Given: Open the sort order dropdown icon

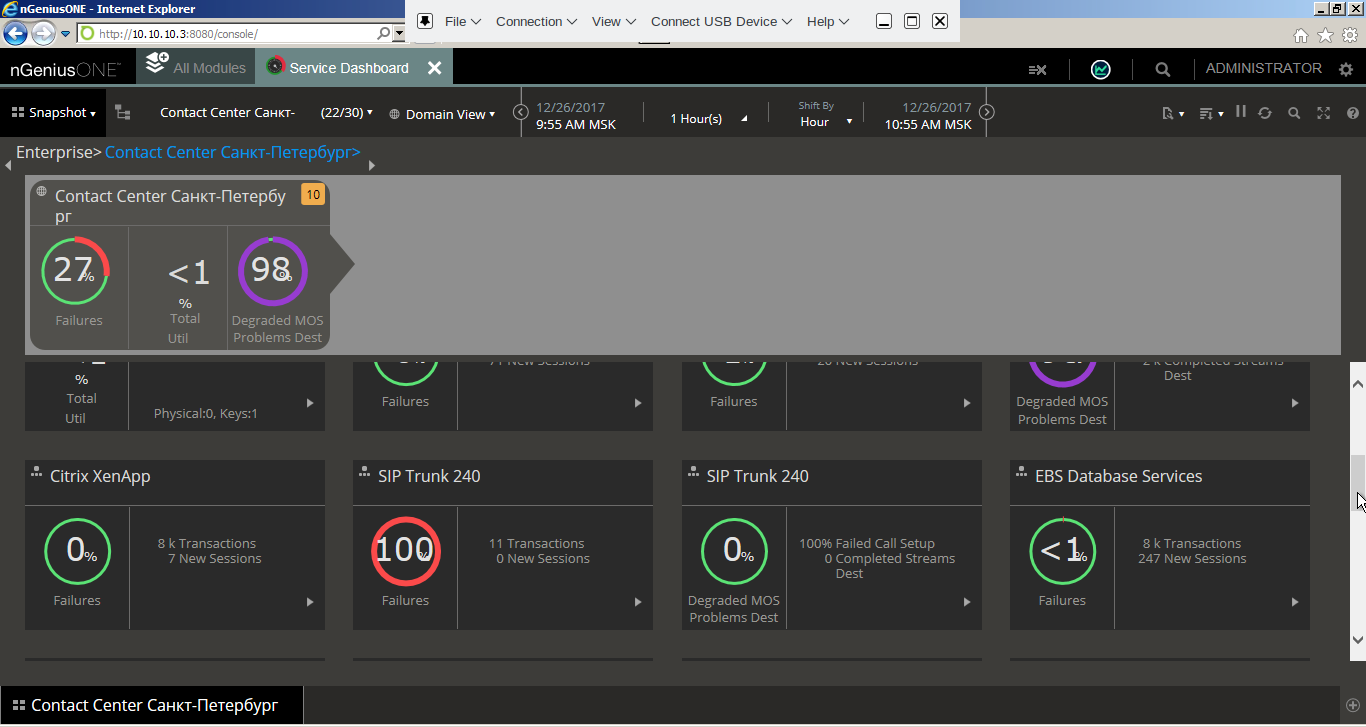Looking at the screenshot, I should tap(1210, 113).
